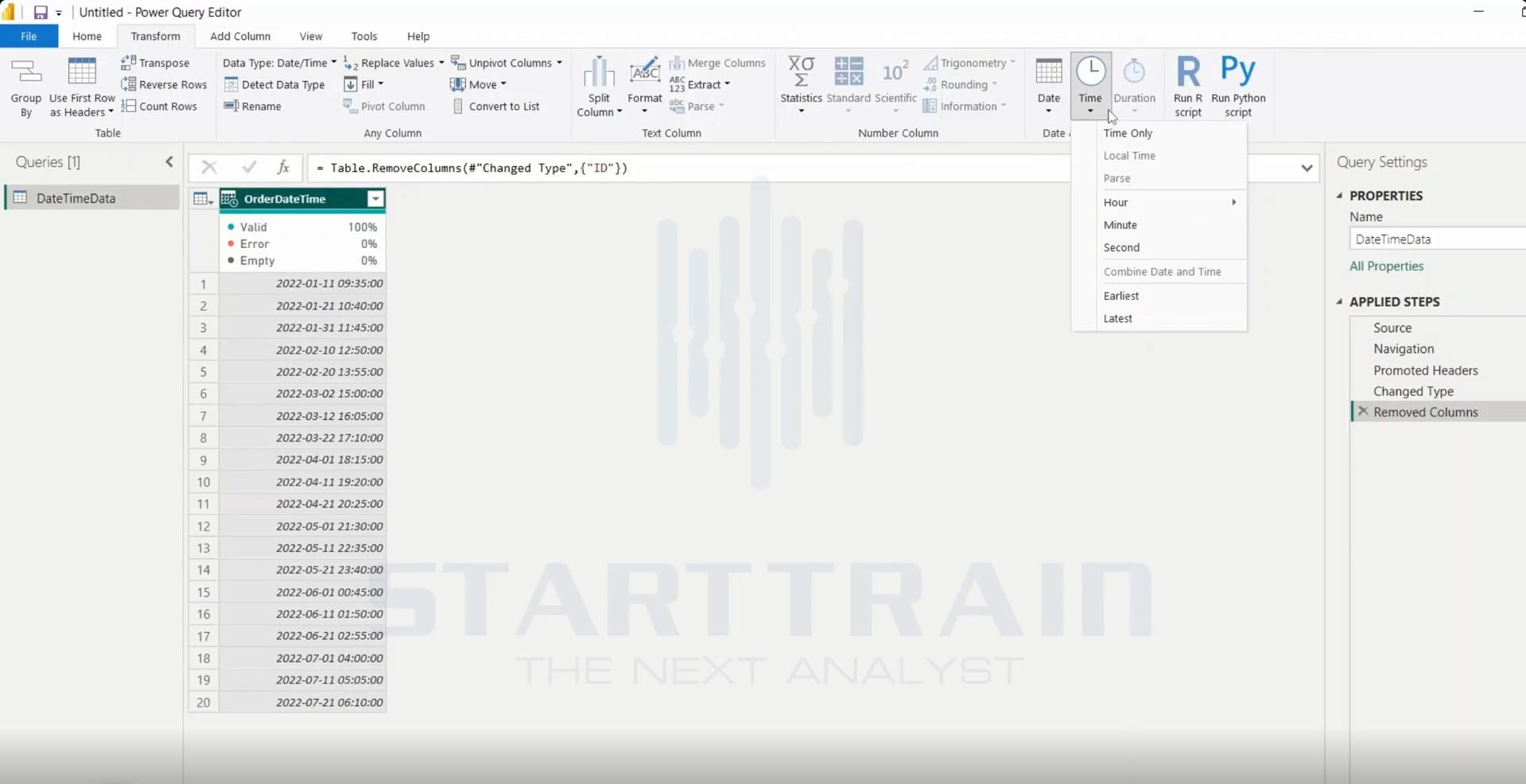The image size is (1526, 784).
Task: Click the Transpose table icon
Action: (x=129, y=62)
